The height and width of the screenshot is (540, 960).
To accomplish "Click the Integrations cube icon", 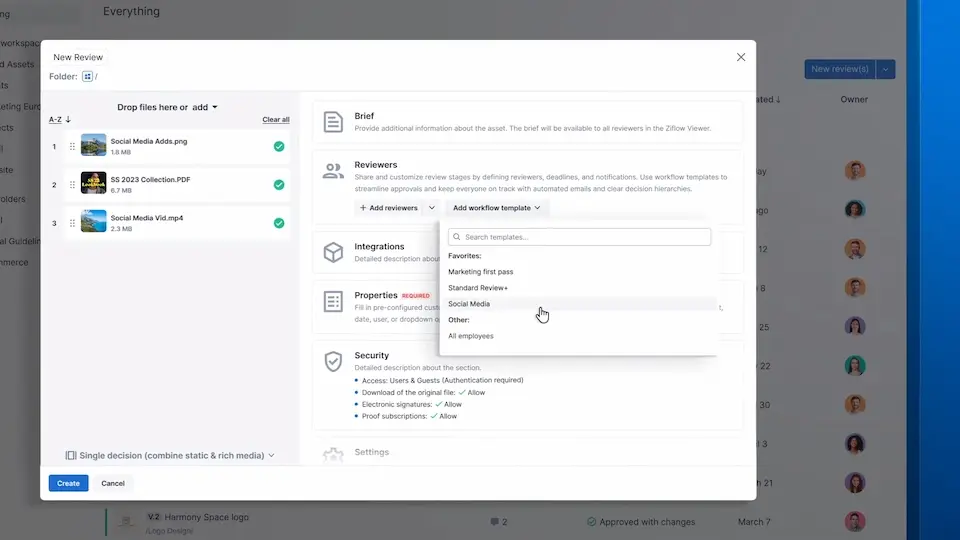I will 333,253.
